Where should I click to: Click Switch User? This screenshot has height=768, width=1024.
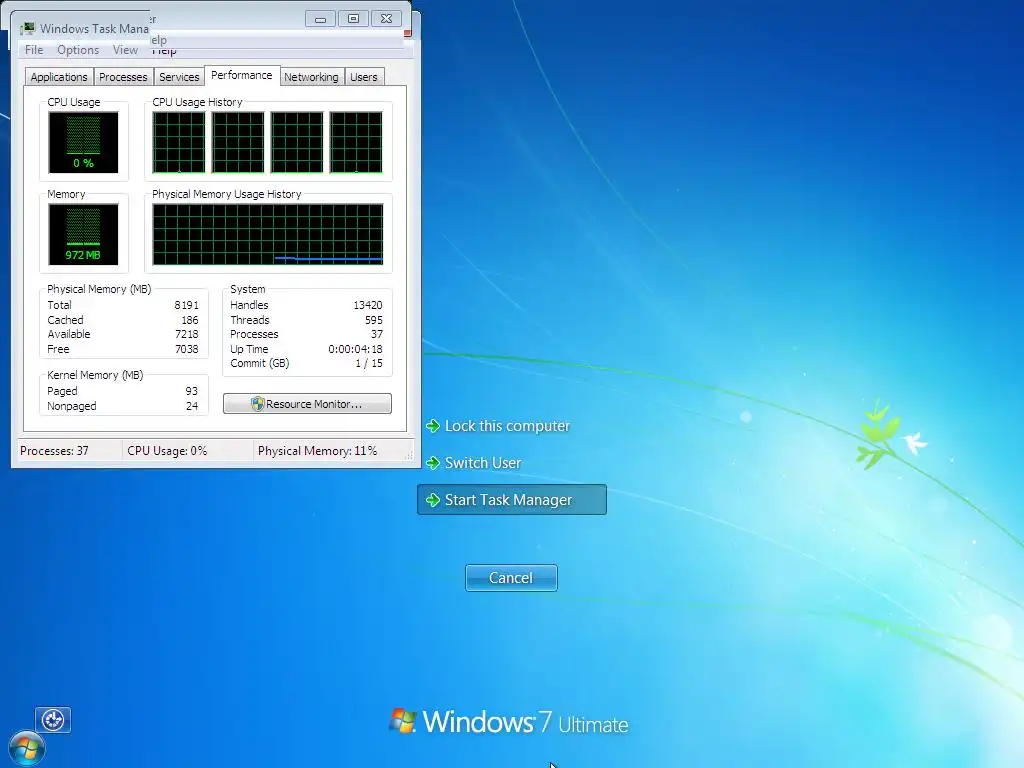point(483,463)
